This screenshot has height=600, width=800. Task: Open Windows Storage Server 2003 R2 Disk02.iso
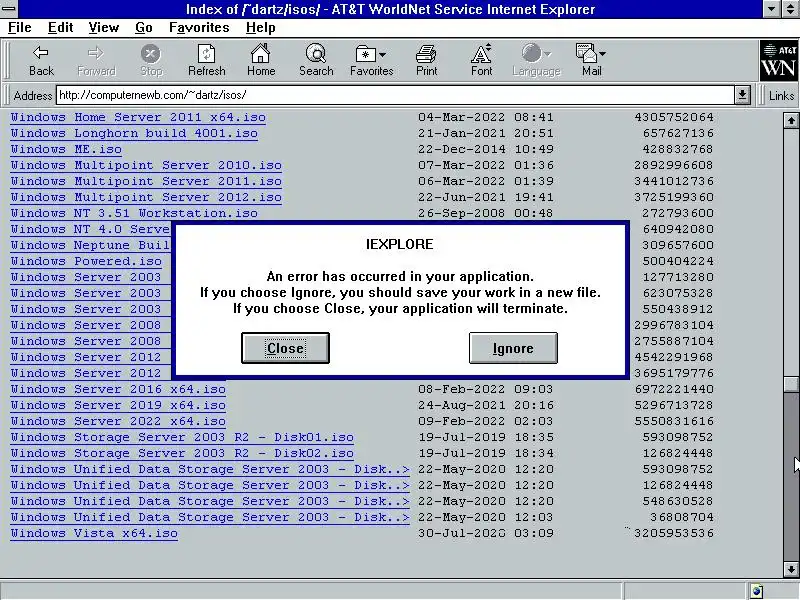(x=182, y=453)
